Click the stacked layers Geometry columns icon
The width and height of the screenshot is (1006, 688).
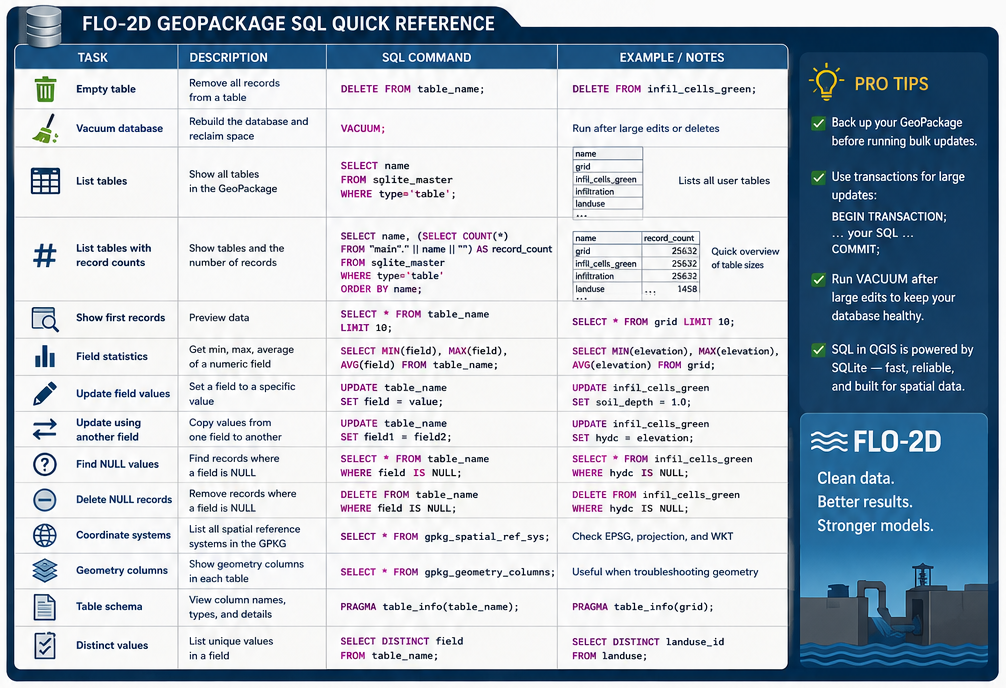tap(45, 571)
